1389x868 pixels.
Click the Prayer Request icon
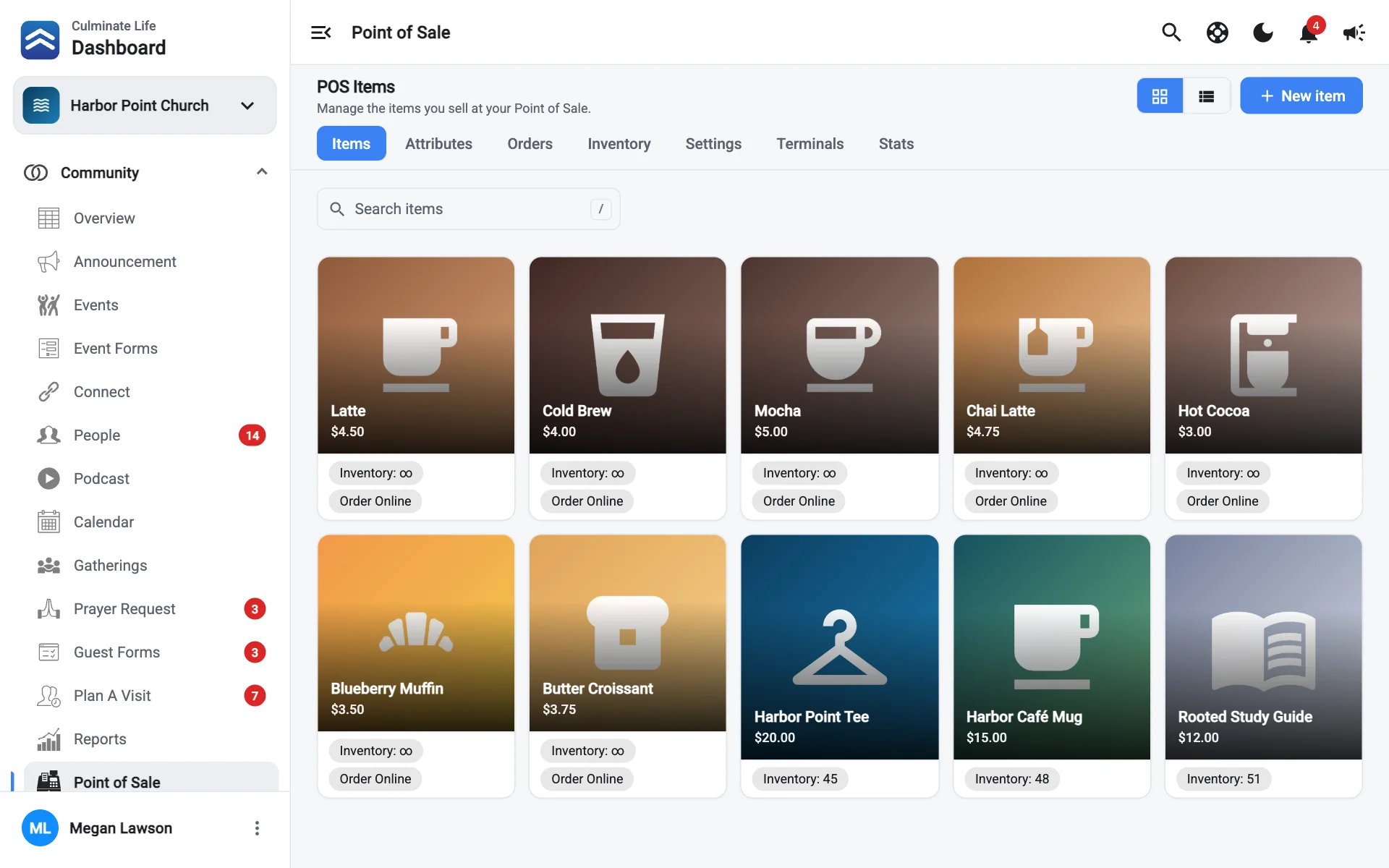(x=48, y=609)
